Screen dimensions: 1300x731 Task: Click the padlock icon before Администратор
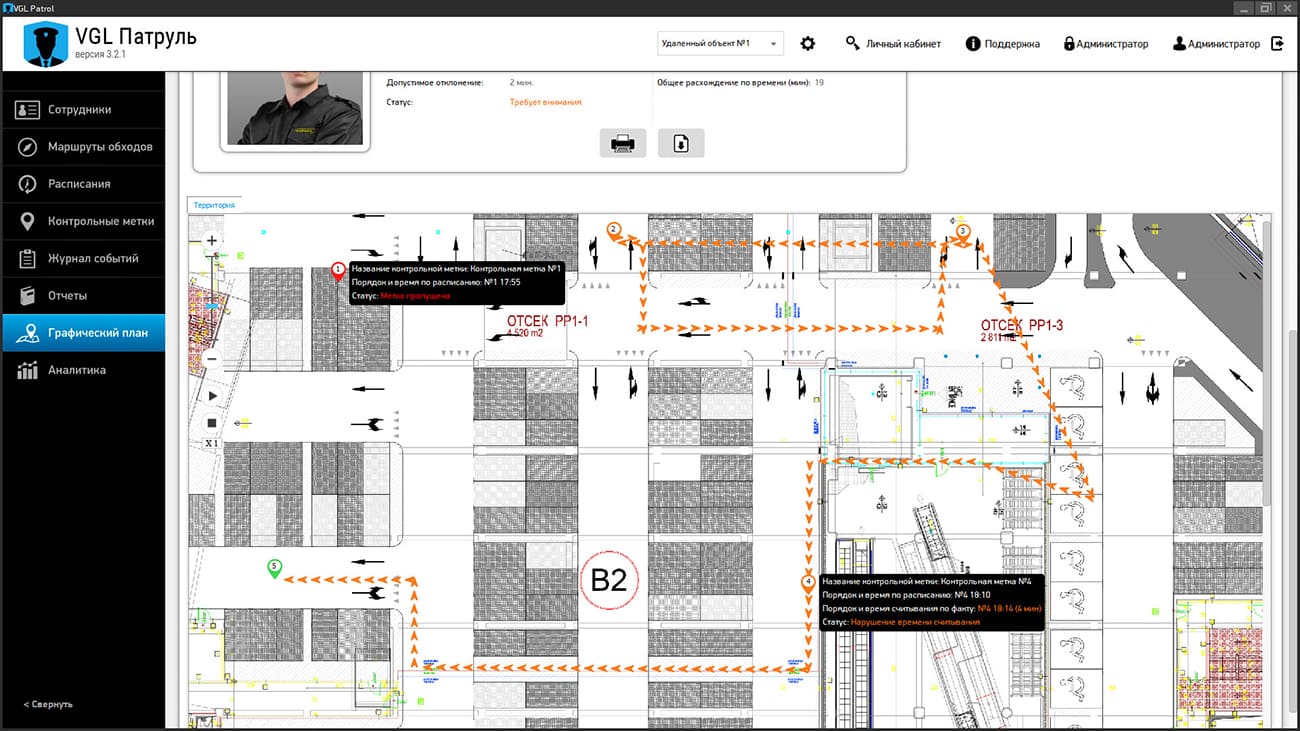coord(1069,44)
